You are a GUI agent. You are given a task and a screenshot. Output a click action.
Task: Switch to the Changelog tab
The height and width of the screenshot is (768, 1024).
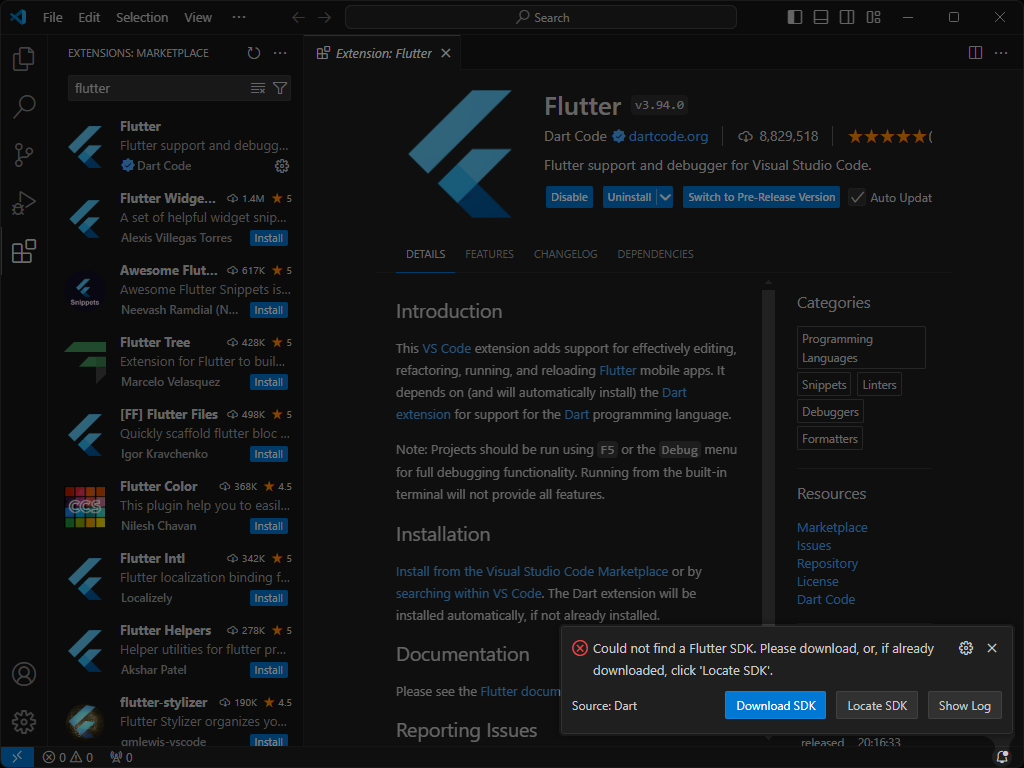coord(566,254)
